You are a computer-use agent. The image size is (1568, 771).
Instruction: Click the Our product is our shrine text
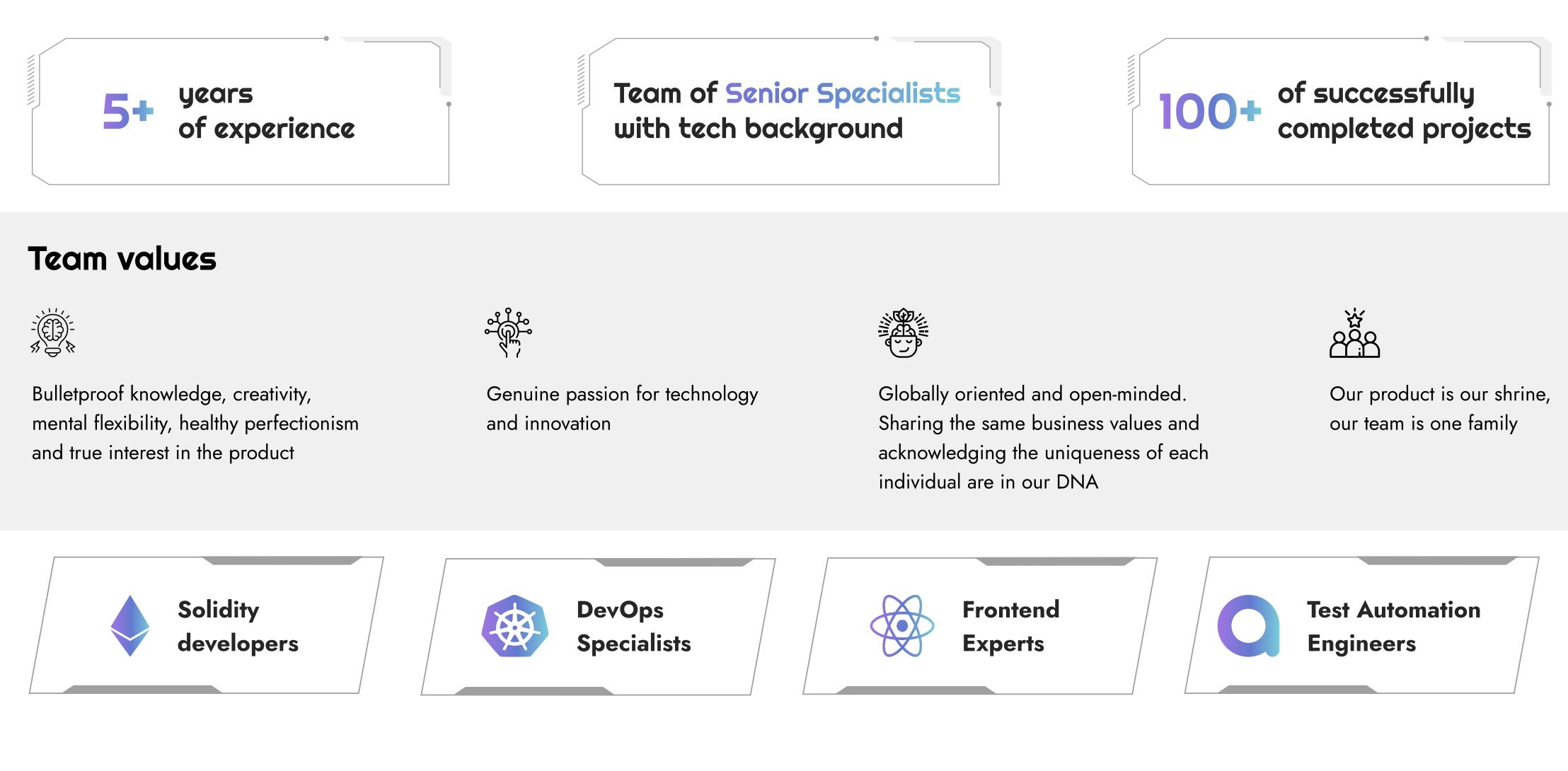[x=1440, y=408]
